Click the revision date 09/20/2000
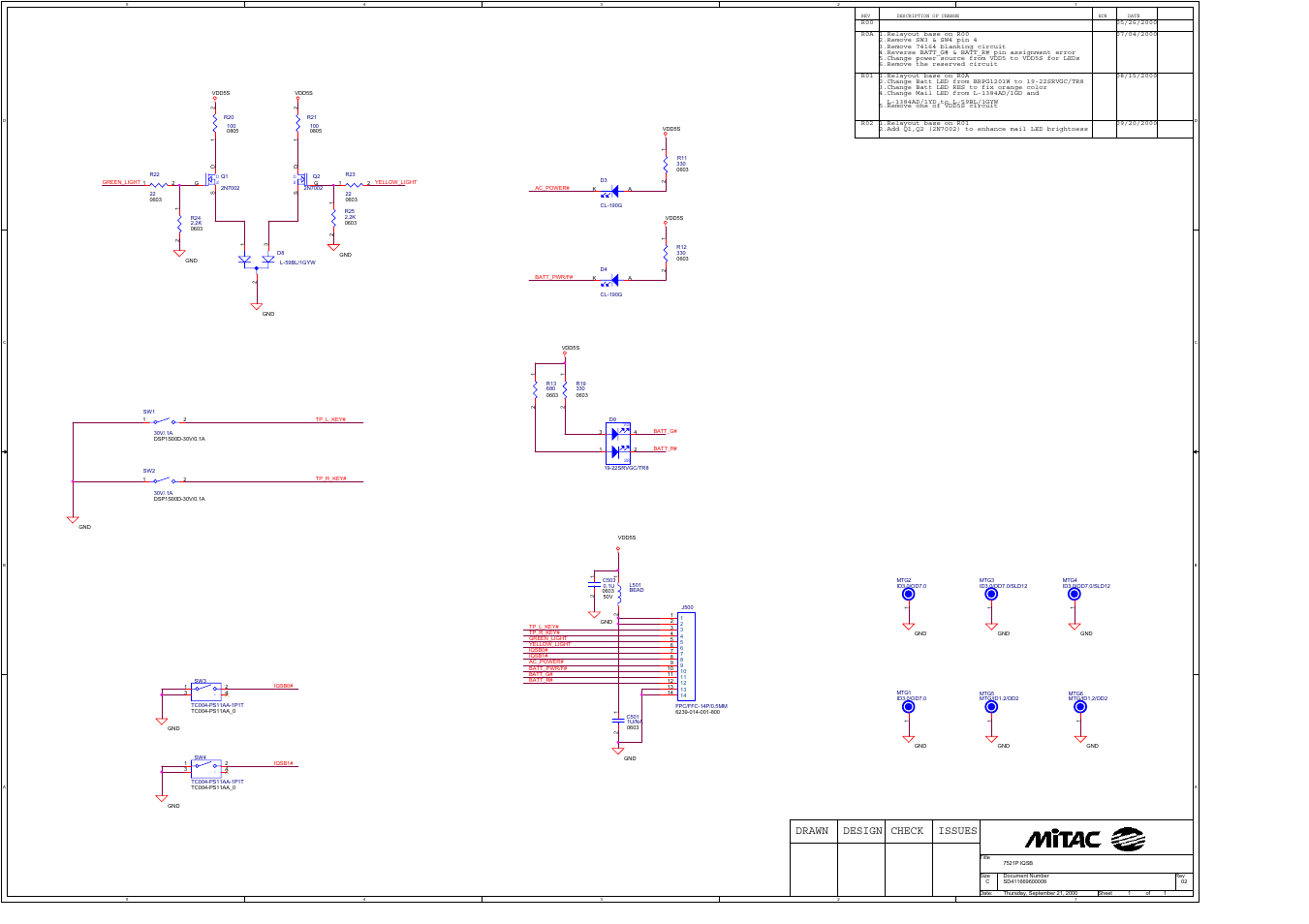This screenshot has width=1309, height=924. (1137, 124)
